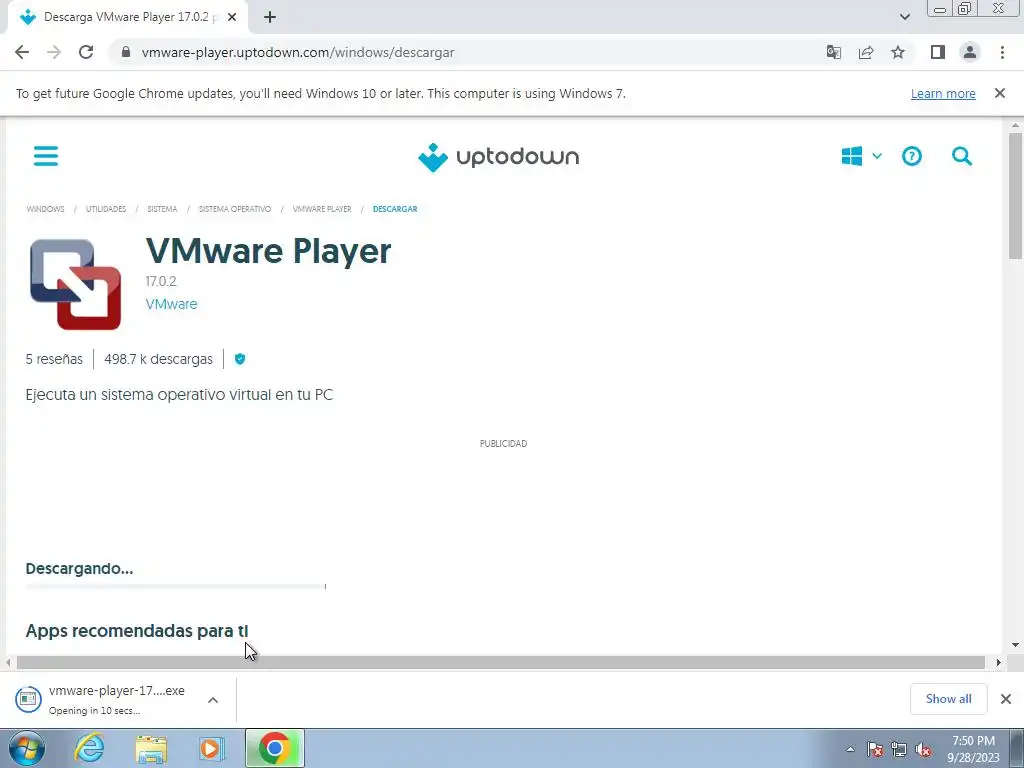The width and height of the screenshot is (1024, 768).
Task: Go to UTILIDADES breadcrumb
Action: (106, 209)
